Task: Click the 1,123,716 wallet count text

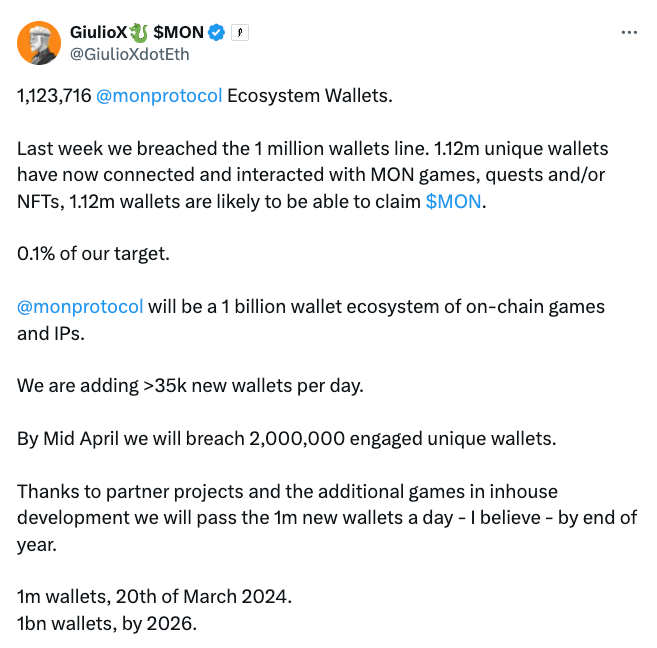Action: (x=54, y=96)
